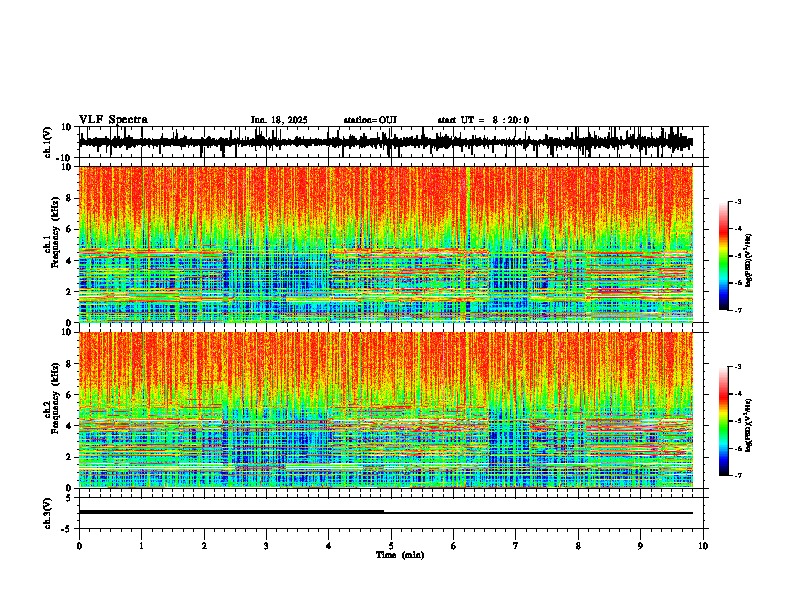The width and height of the screenshot is (792, 612).
Task: Click the ch.3 voltage trace line
Action: coord(386,512)
